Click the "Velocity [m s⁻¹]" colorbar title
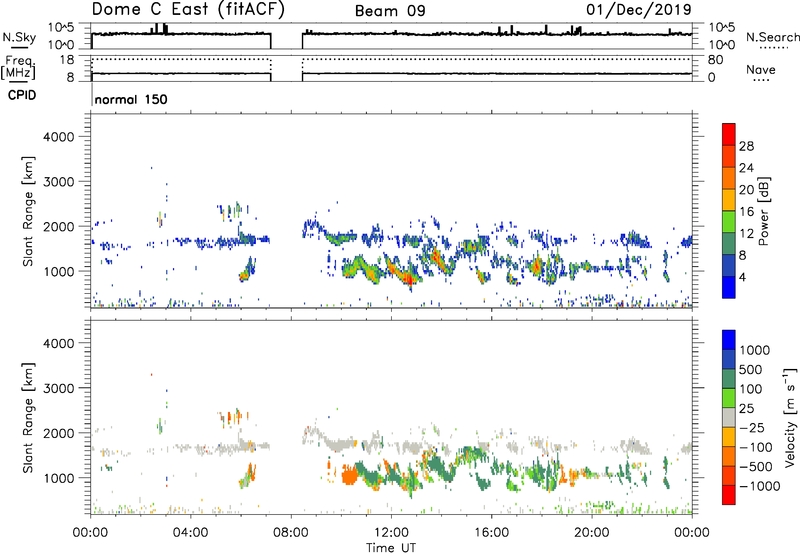800x554 pixels. pos(790,417)
